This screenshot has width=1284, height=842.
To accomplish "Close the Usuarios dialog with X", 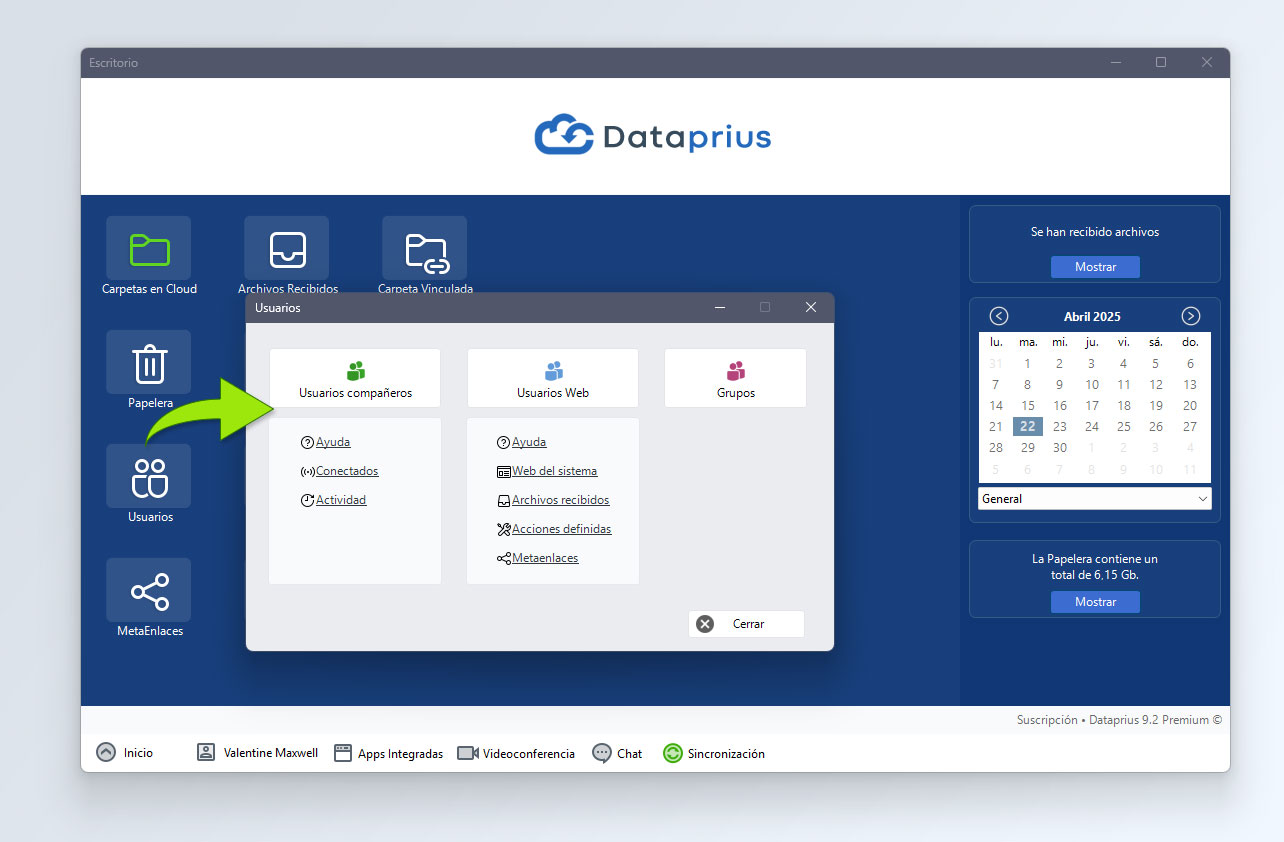I will tap(811, 307).
